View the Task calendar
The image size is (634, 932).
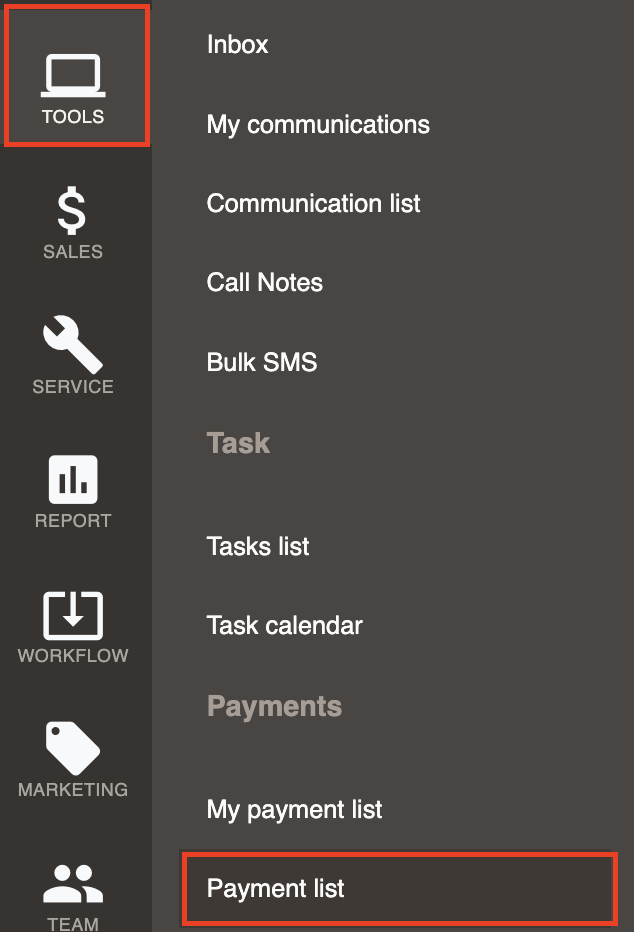284,625
